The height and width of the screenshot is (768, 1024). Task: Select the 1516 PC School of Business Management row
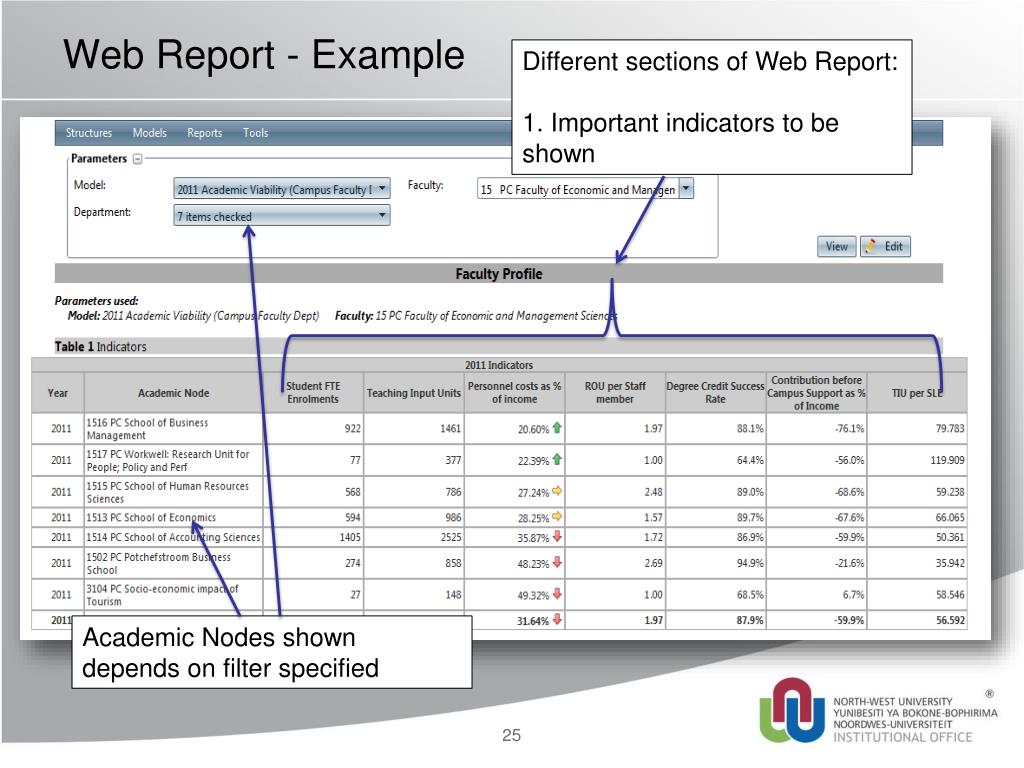click(x=174, y=429)
